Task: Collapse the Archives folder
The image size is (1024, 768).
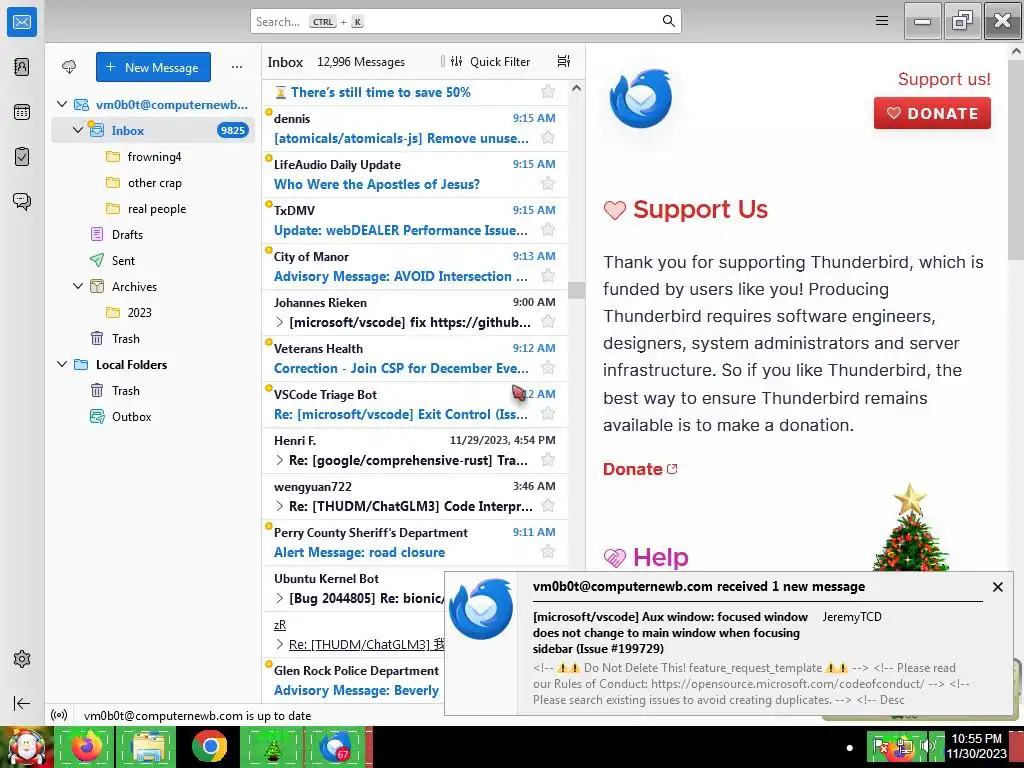Action: coord(78,286)
